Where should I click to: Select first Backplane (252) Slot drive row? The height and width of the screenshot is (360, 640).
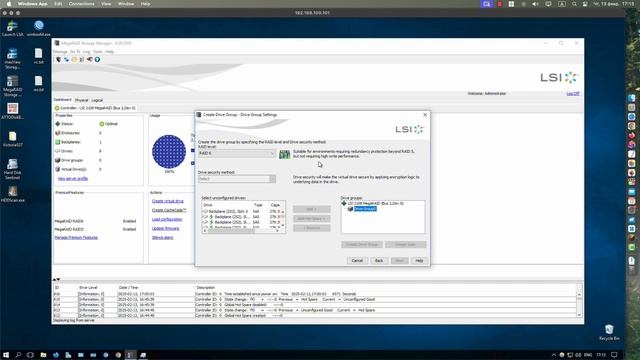tap(243, 211)
